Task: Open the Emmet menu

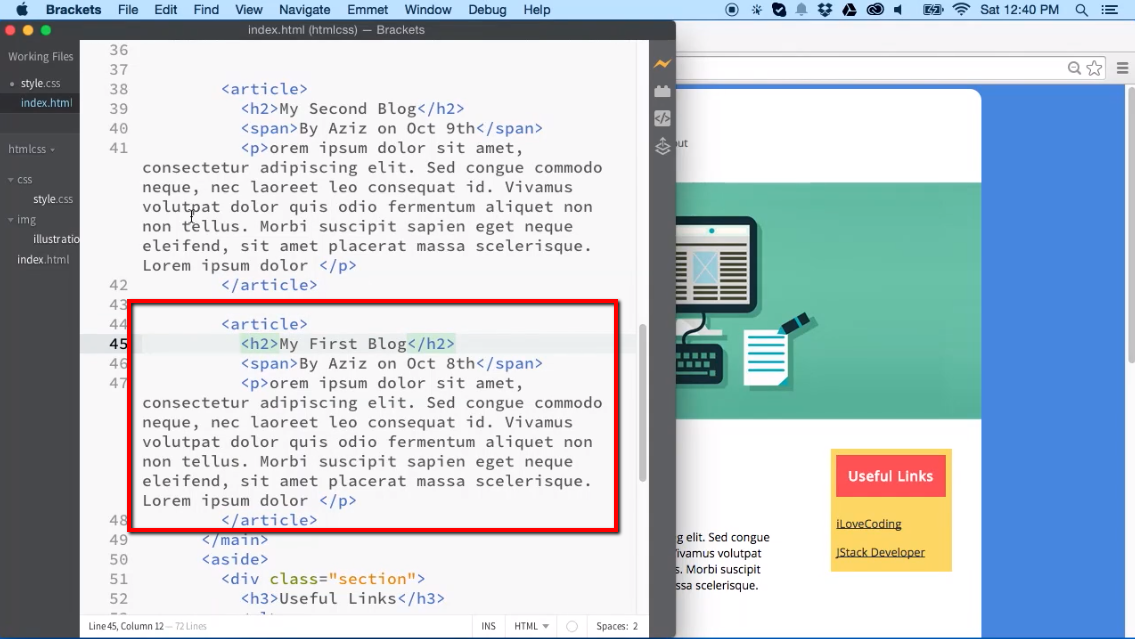Action: (367, 10)
